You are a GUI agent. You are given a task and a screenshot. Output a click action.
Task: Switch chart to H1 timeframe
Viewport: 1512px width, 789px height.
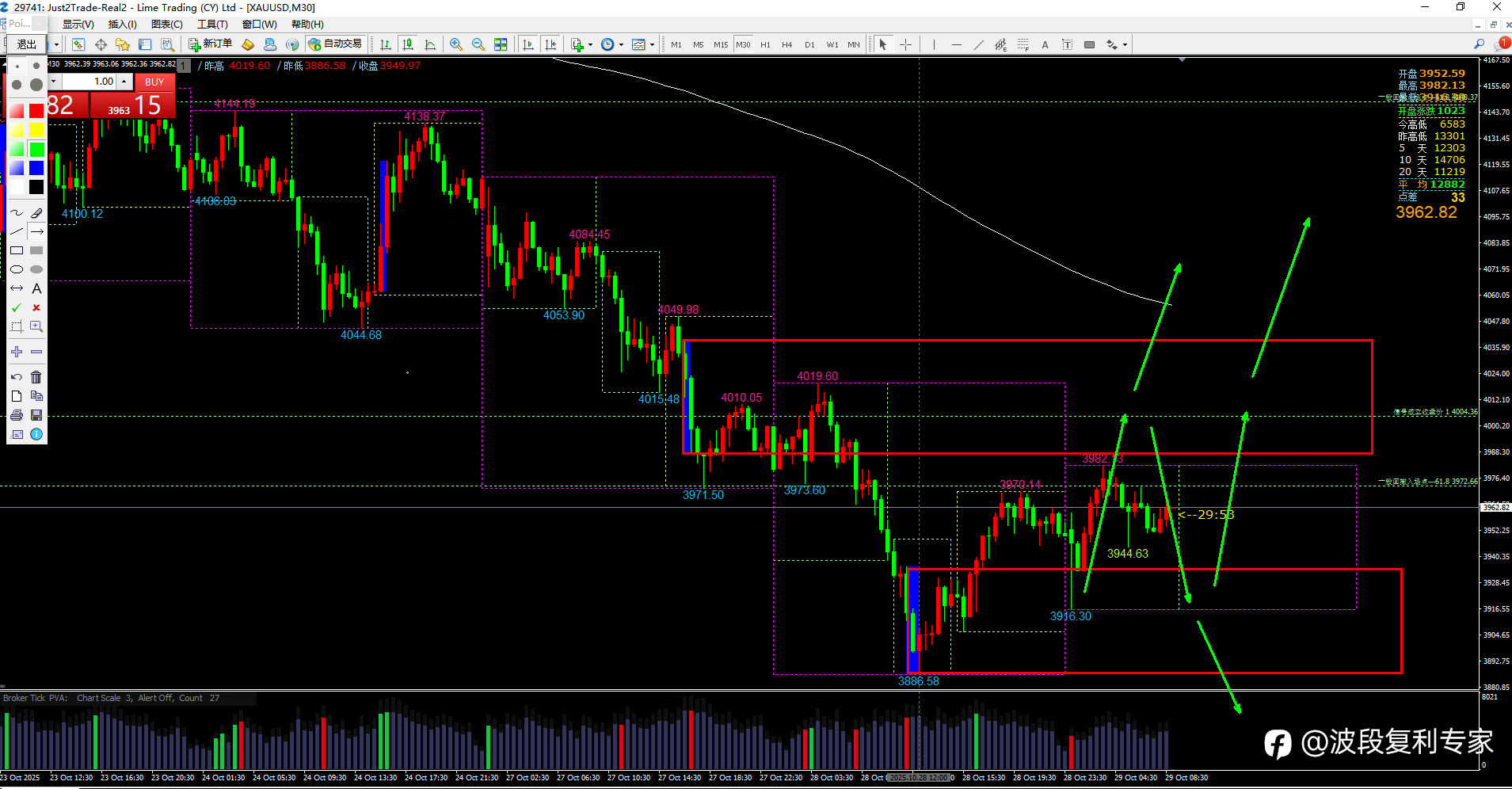tap(765, 44)
